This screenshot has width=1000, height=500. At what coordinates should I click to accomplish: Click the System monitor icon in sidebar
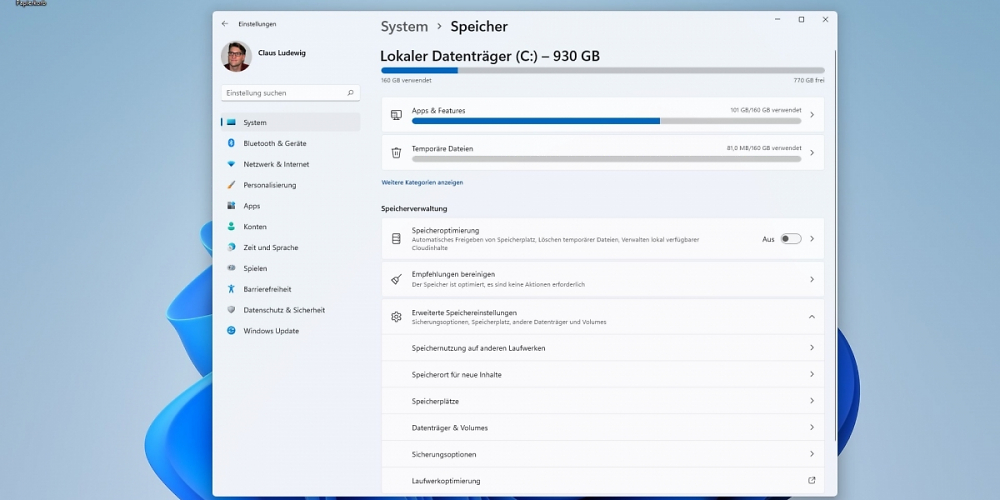[231, 122]
